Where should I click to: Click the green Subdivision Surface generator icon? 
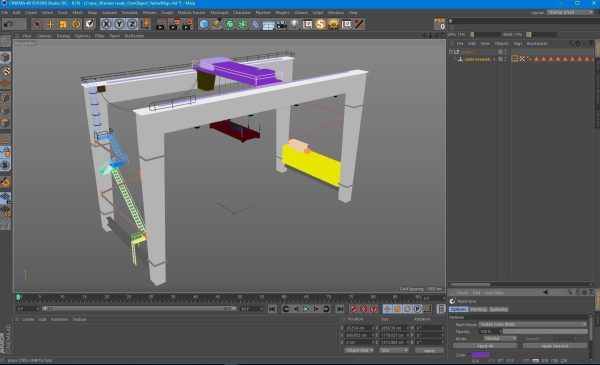230,24
